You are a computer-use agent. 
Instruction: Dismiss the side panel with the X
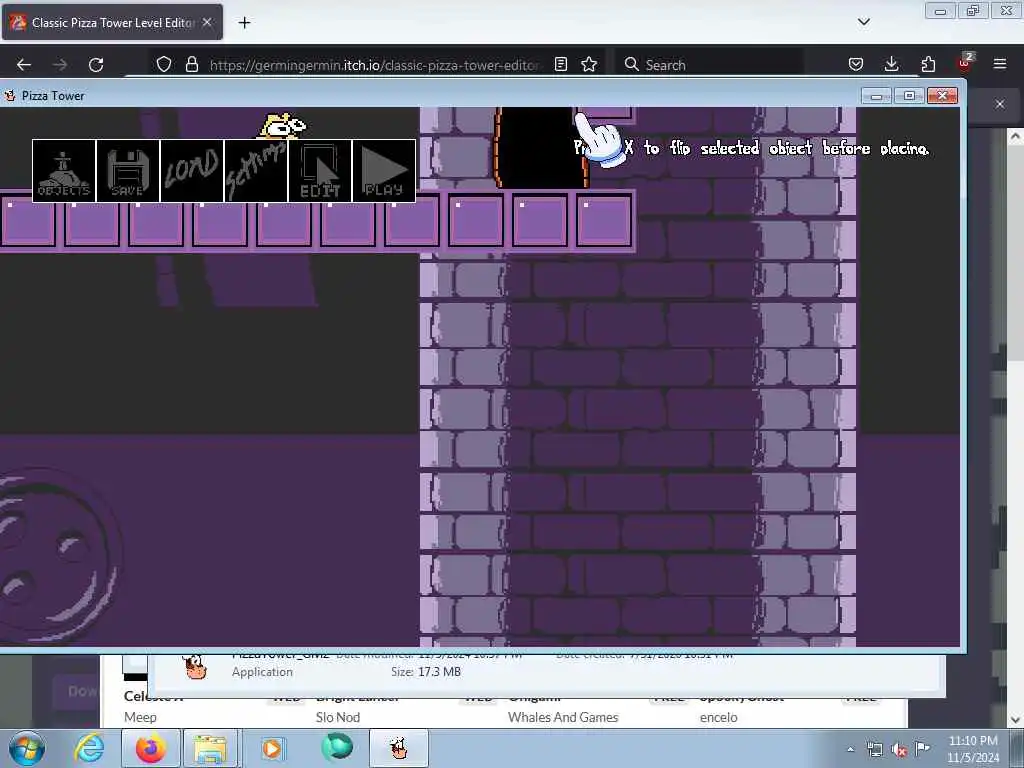[1000, 104]
